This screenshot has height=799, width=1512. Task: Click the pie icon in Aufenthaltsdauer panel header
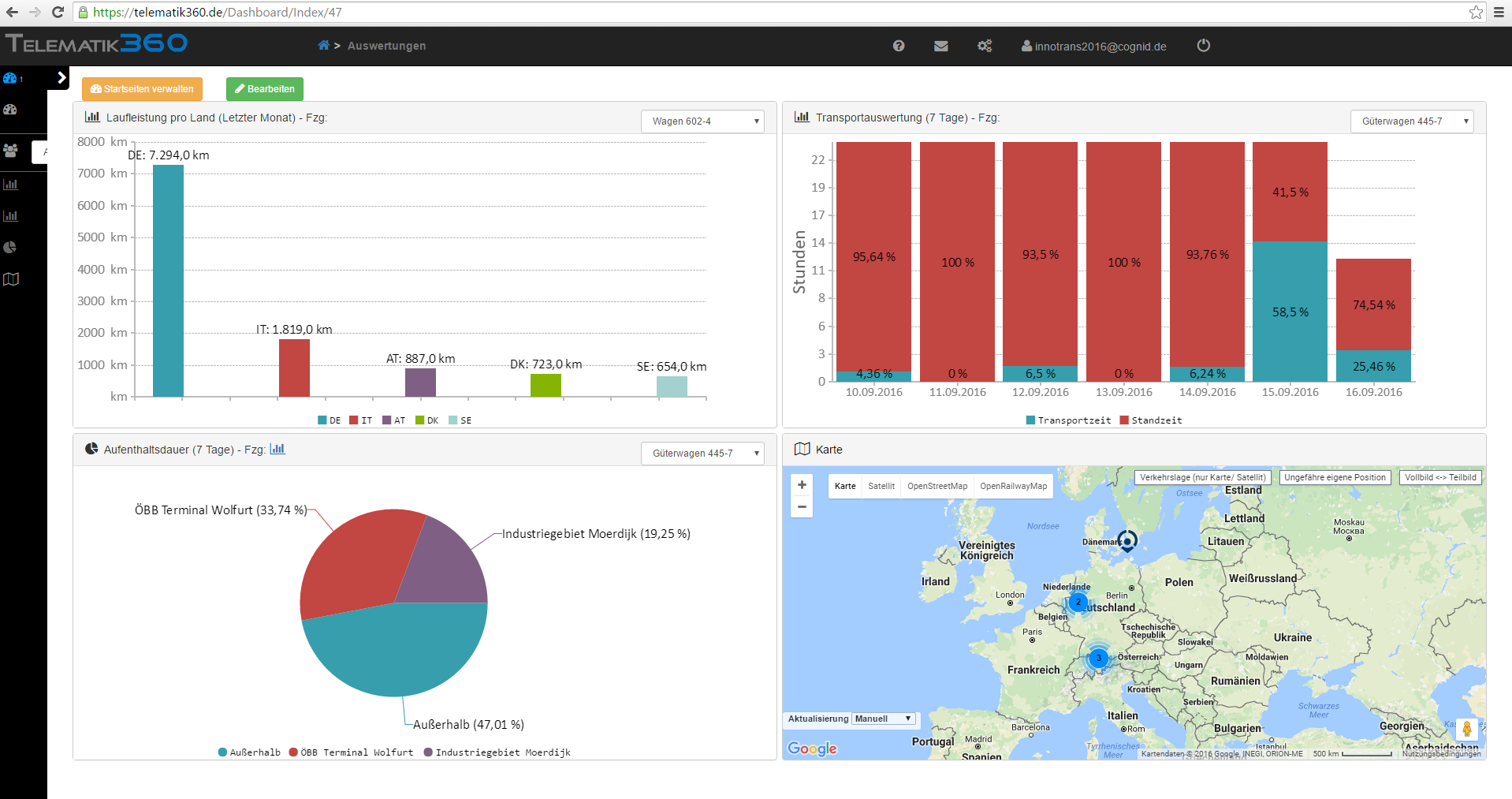(x=91, y=449)
